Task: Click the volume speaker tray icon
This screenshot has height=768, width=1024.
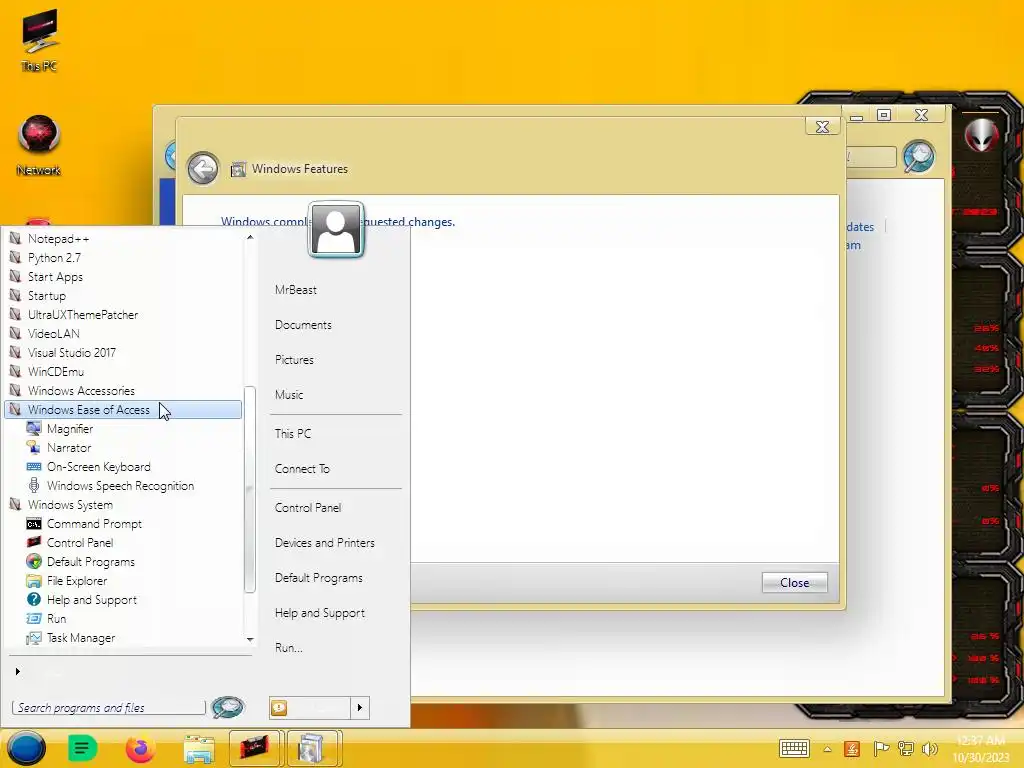Action: [x=929, y=749]
